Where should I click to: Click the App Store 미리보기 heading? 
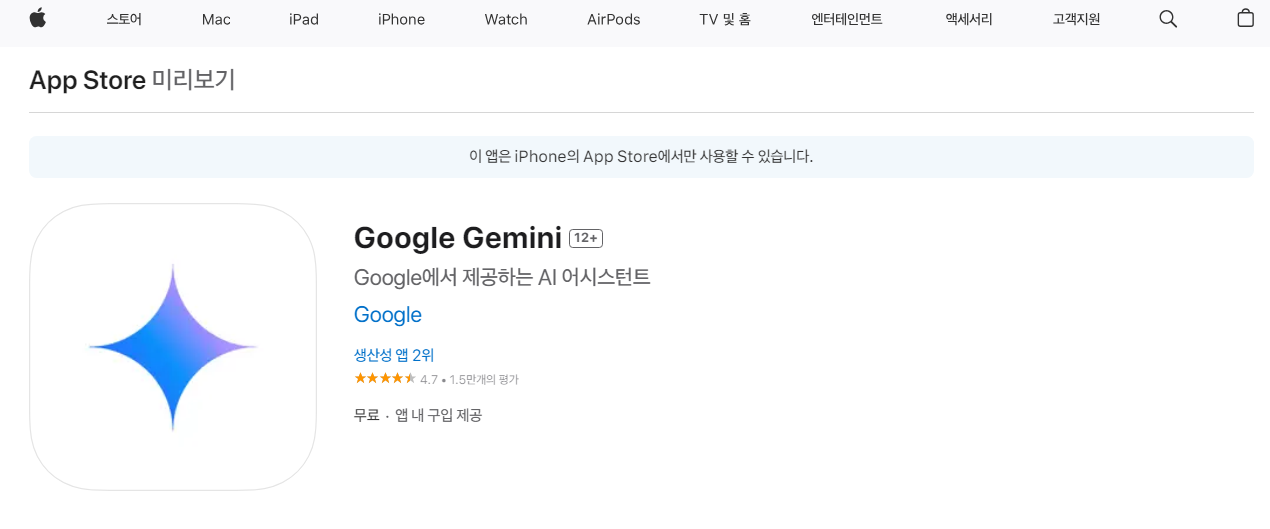pyautogui.click(x=132, y=80)
